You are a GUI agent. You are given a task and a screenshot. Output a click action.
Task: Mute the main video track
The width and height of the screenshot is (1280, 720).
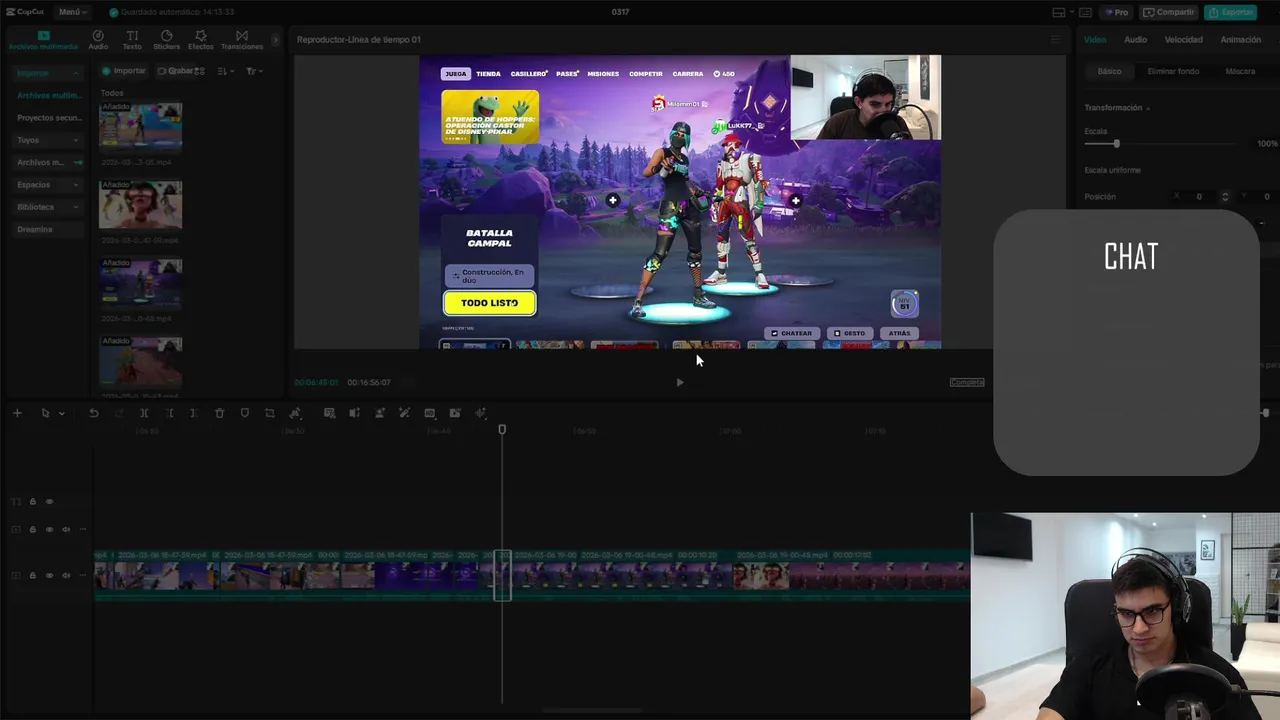coord(66,575)
